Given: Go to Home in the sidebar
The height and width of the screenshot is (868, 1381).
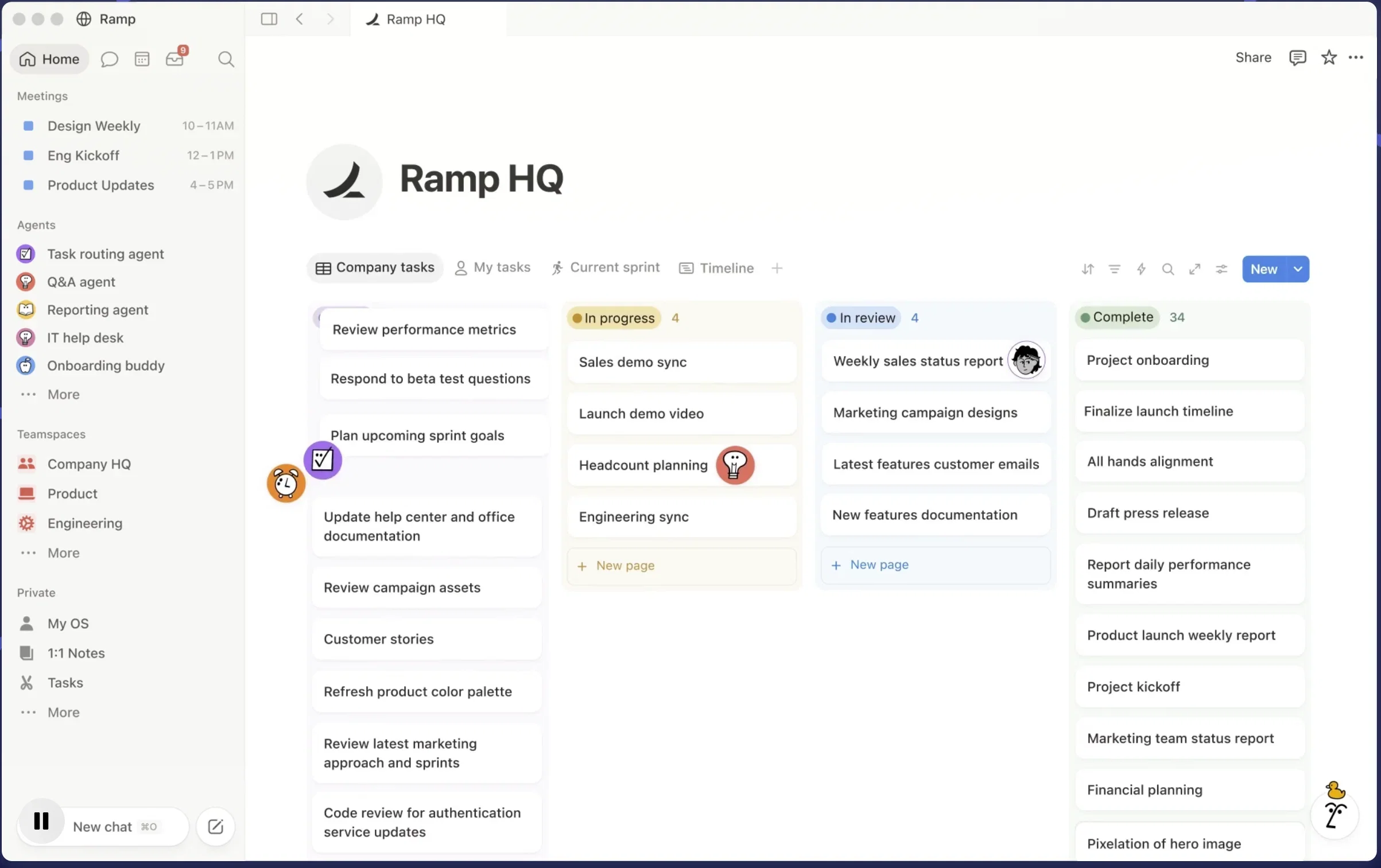Looking at the screenshot, I should click(x=49, y=59).
